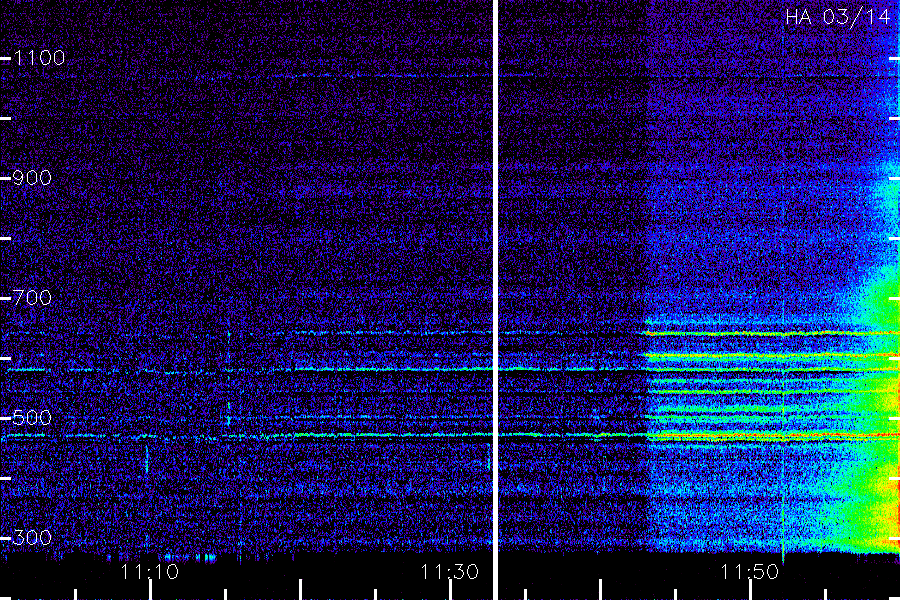Click the 11:10 time axis label
This screenshot has width=900, height=600.
[150, 572]
